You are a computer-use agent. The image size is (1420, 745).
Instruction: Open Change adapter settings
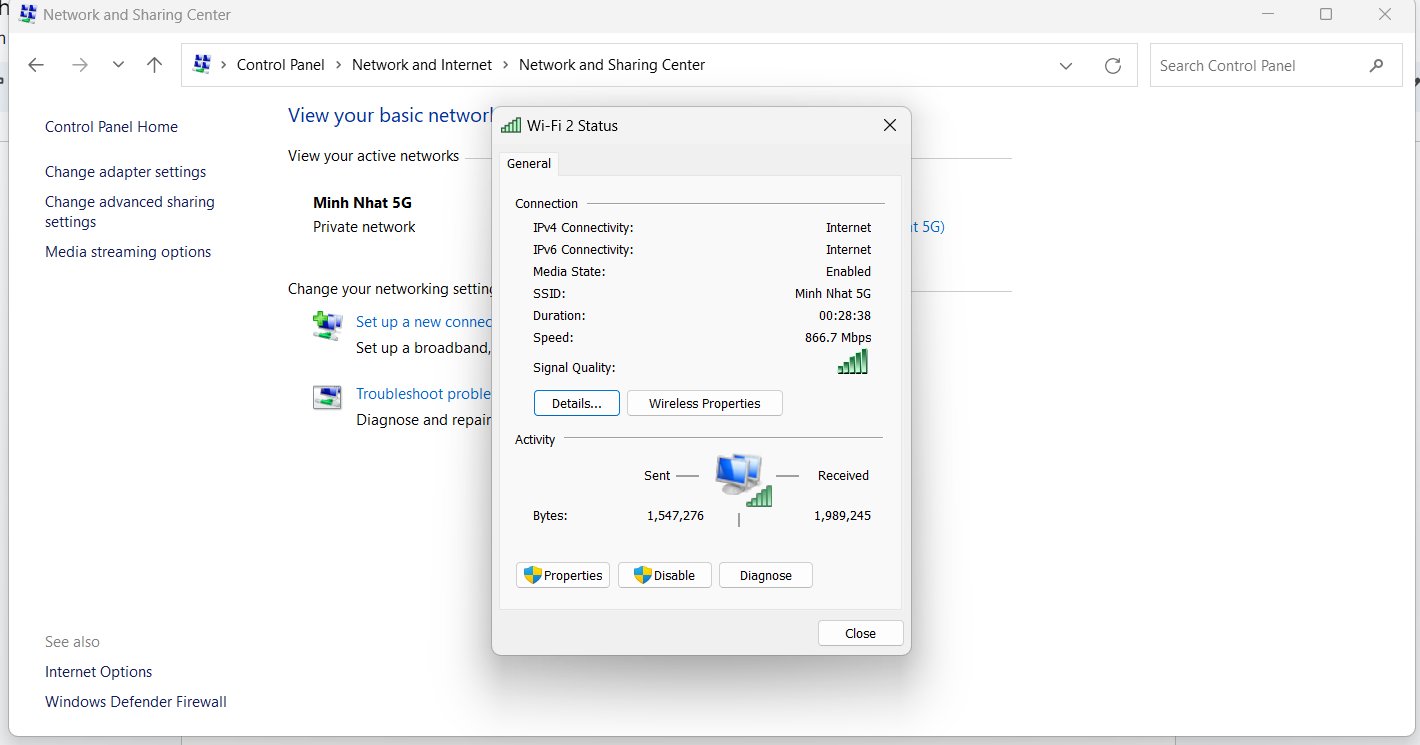click(125, 172)
